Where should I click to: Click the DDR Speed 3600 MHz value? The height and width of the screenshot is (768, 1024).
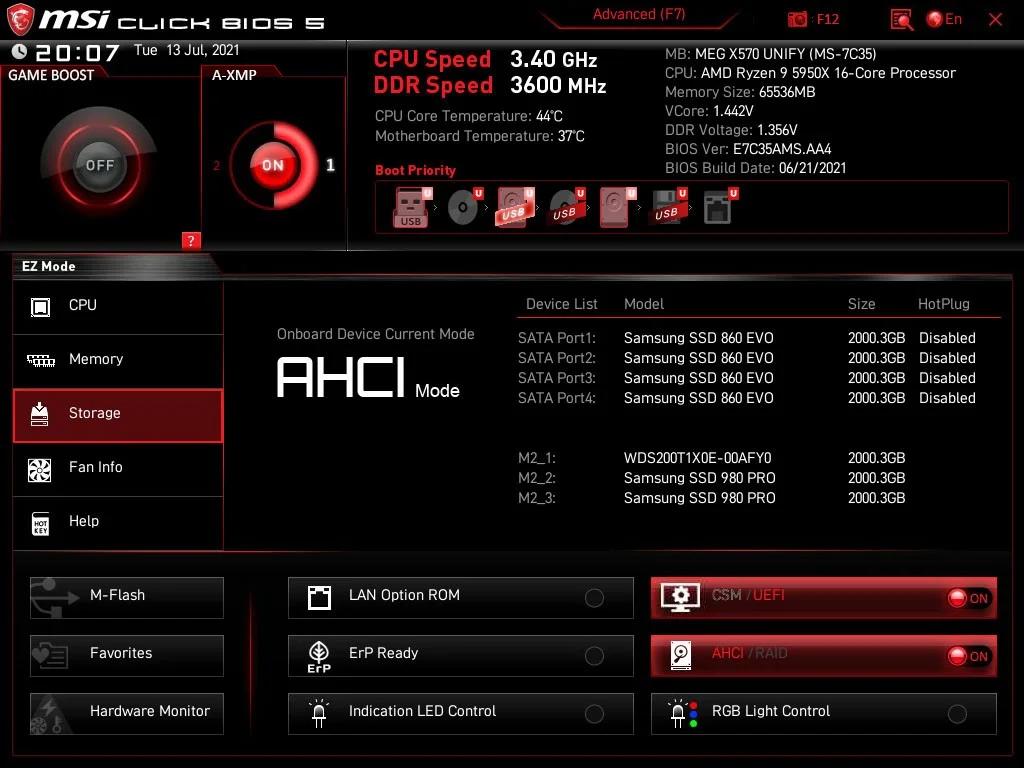pyautogui.click(x=558, y=86)
